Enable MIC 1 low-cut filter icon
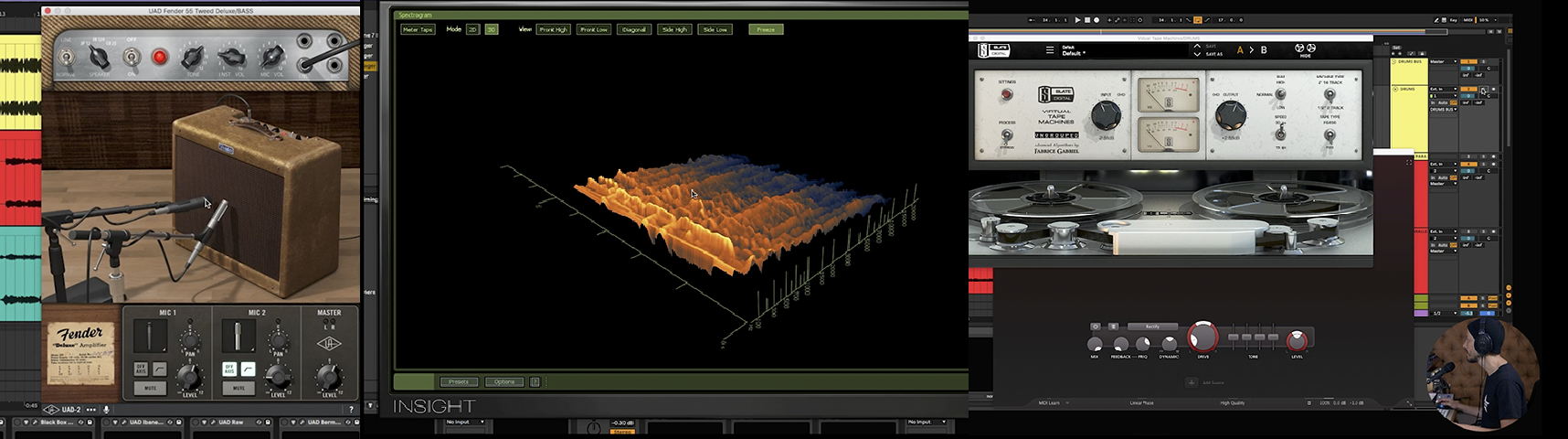The image size is (1568, 439). (160, 369)
